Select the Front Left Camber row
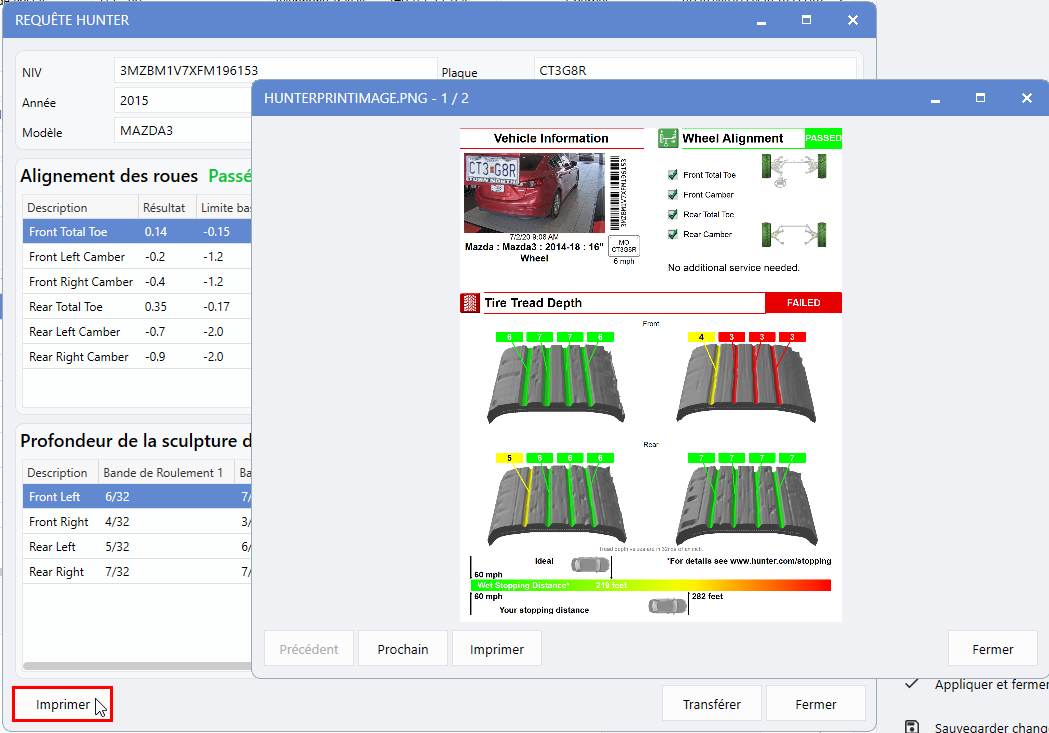This screenshot has width=1049, height=733. [x=137, y=257]
